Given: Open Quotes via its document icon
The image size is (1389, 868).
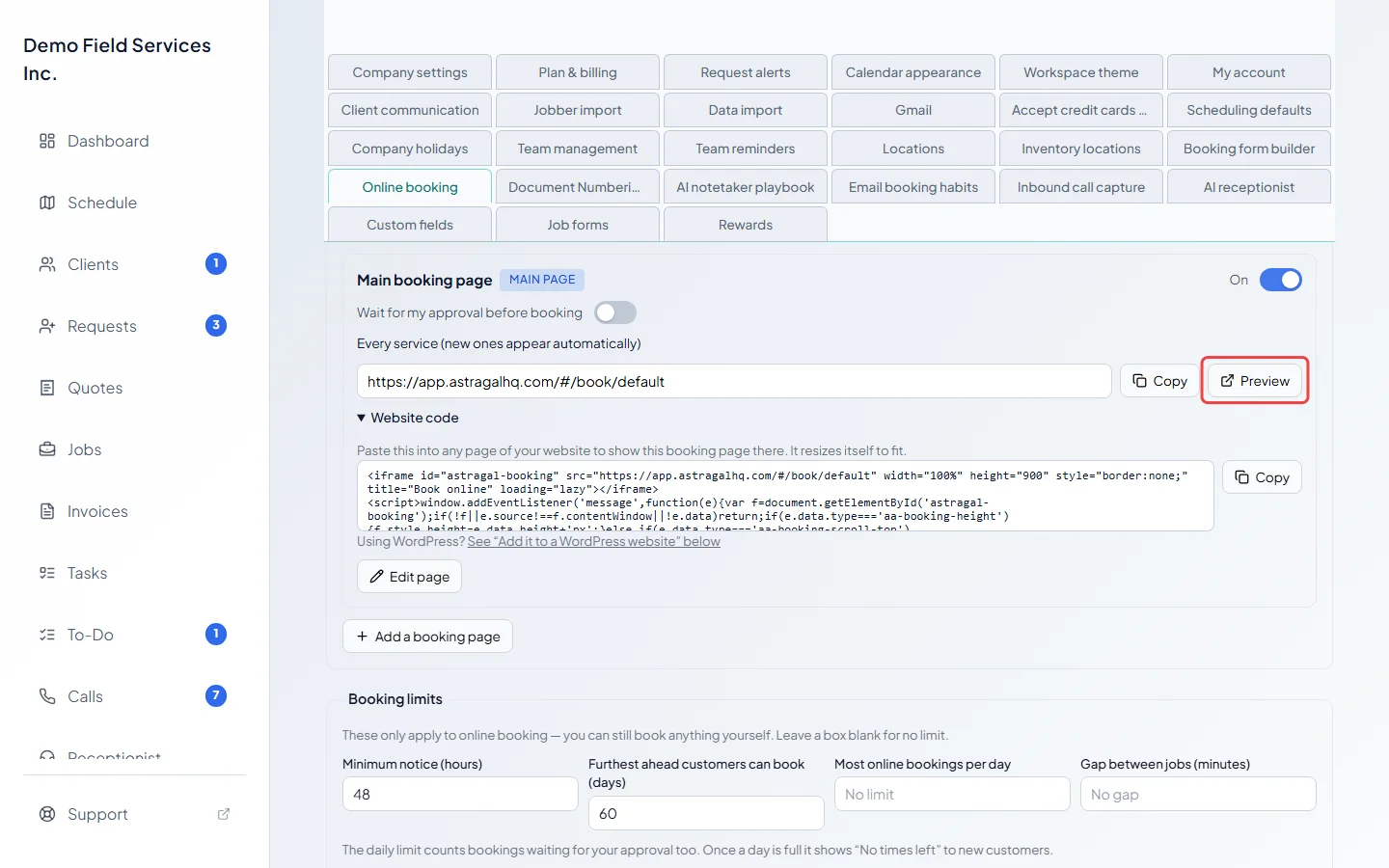Looking at the screenshot, I should click(x=47, y=388).
